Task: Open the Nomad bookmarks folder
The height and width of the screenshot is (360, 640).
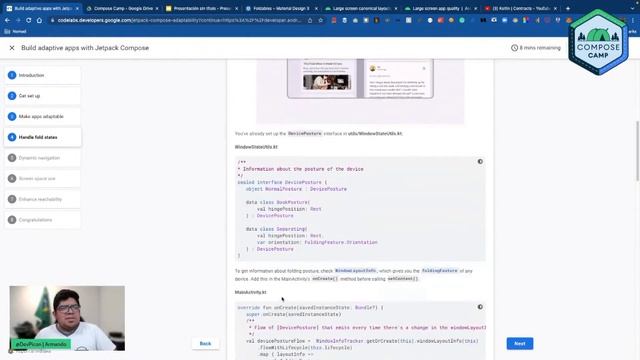Action: (x=15, y=31)
